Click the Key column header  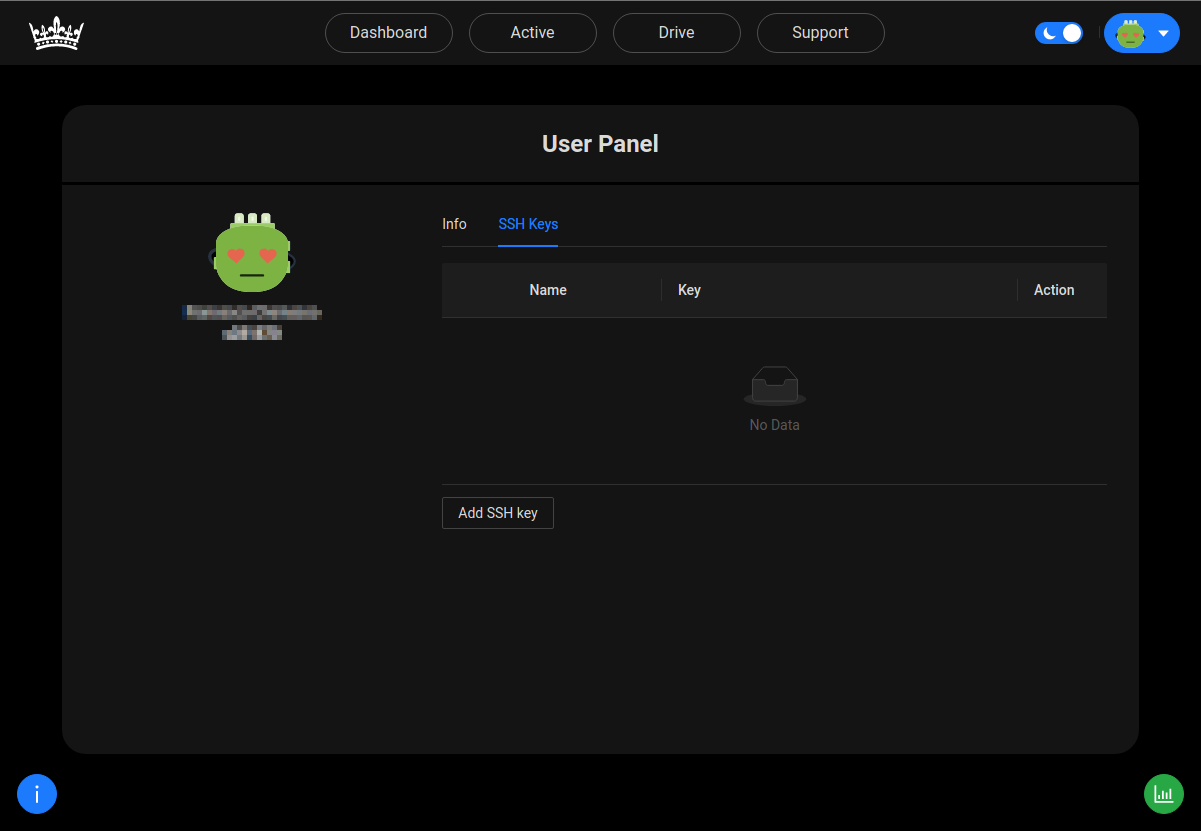pyautogui.click(x=689, y=290)
